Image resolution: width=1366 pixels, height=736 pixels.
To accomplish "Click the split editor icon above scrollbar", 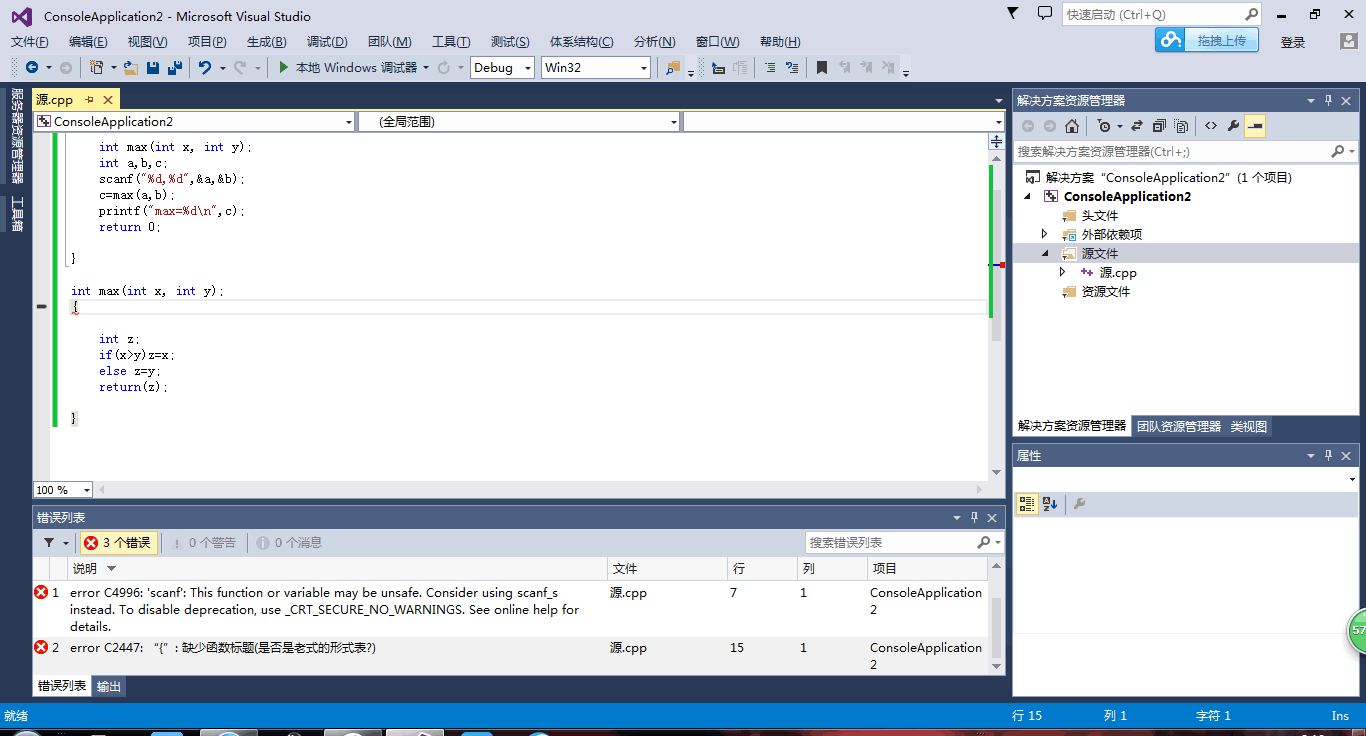I will 996,142.
